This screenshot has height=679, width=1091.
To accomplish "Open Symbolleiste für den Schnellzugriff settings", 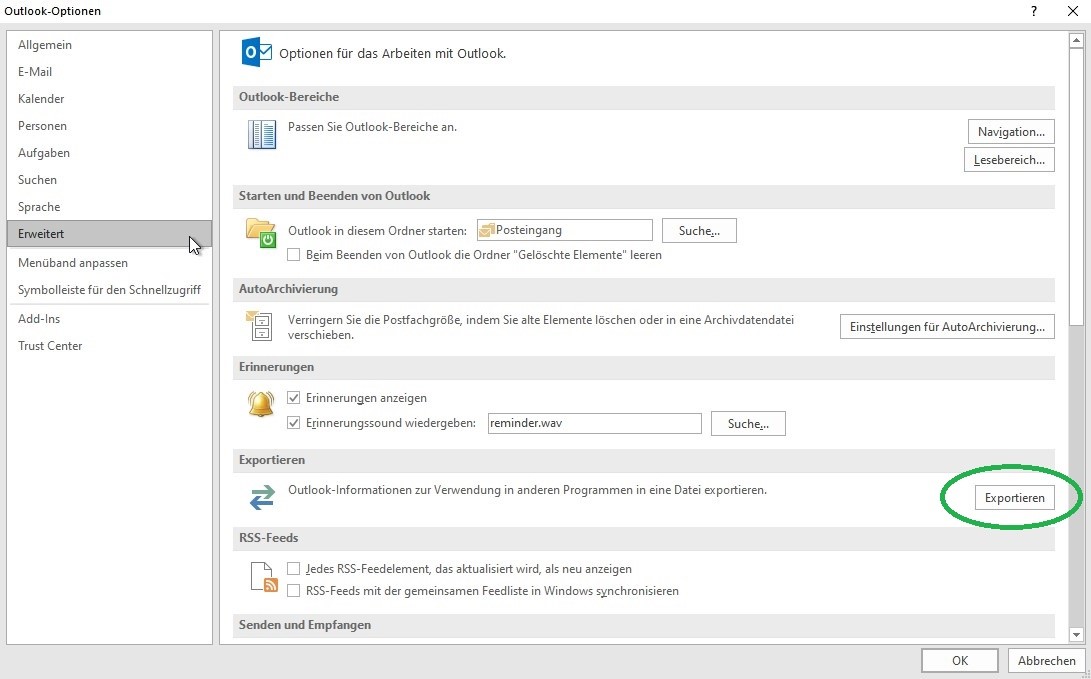I will (109, 290).
